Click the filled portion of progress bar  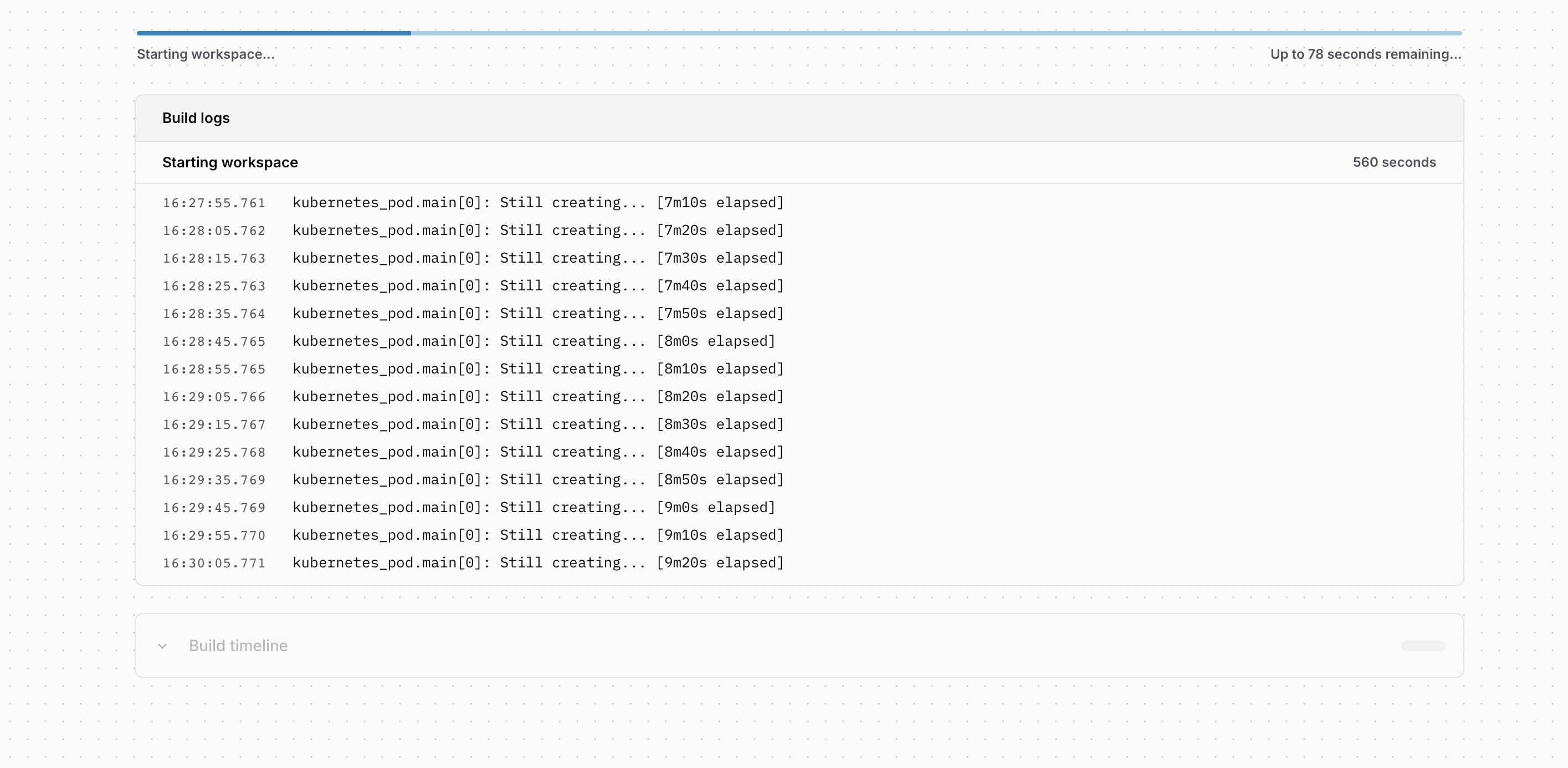273,33
